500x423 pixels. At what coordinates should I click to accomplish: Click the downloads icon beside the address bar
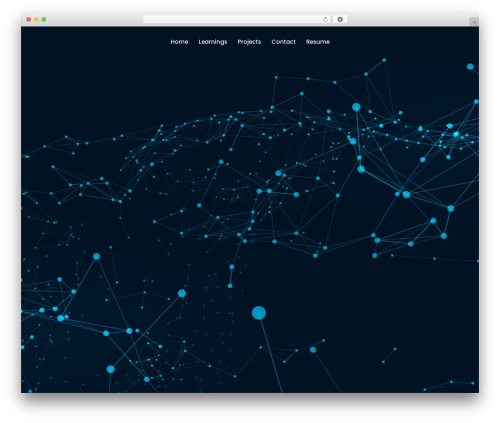pyautogui.click(x=340, y=19)
